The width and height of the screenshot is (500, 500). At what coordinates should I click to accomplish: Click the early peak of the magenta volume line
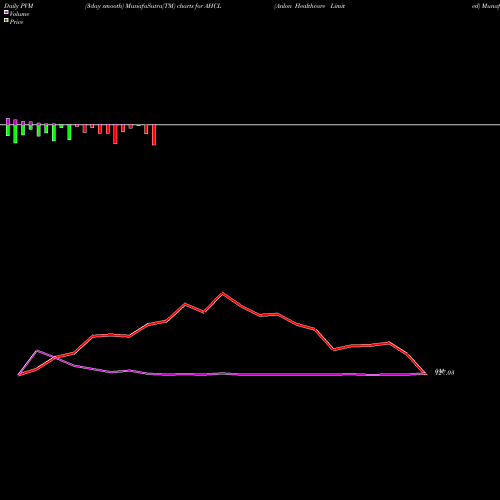pyautogui.click(x=37, y=351)
